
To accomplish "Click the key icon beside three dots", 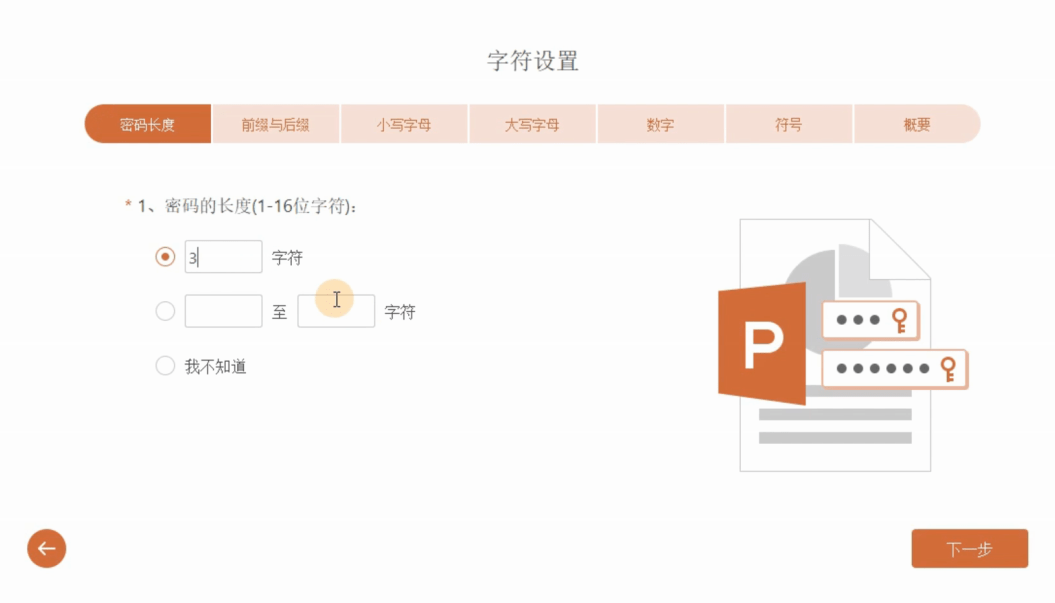I will [x=900, y=320].
